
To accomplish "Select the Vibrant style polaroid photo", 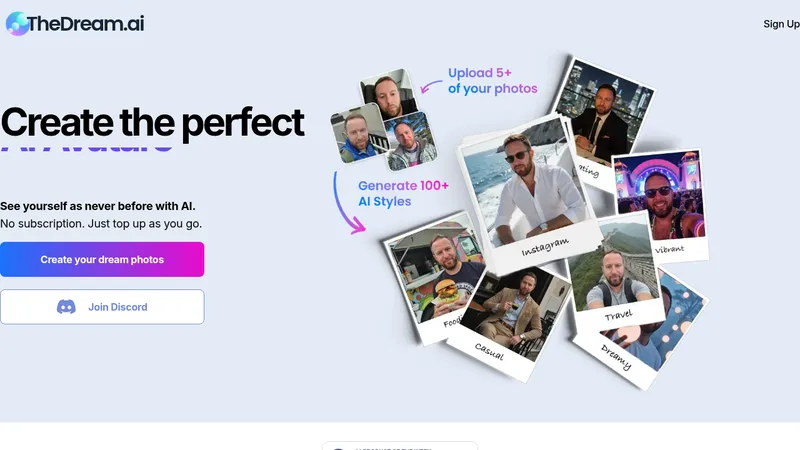I will point(661,204).
